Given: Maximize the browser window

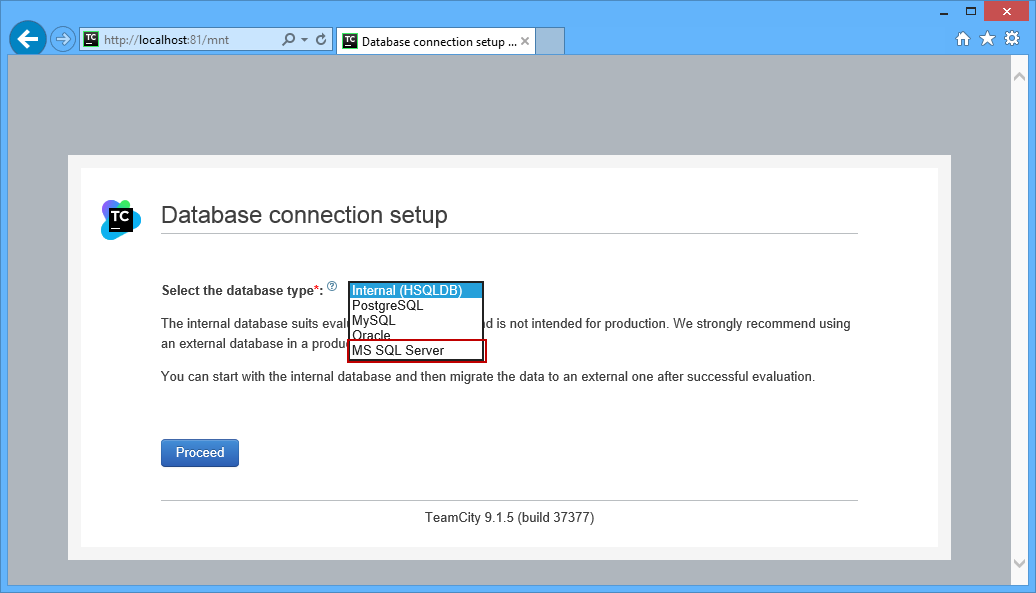Looking at the screenshot, I should click(x=971, y=11).
